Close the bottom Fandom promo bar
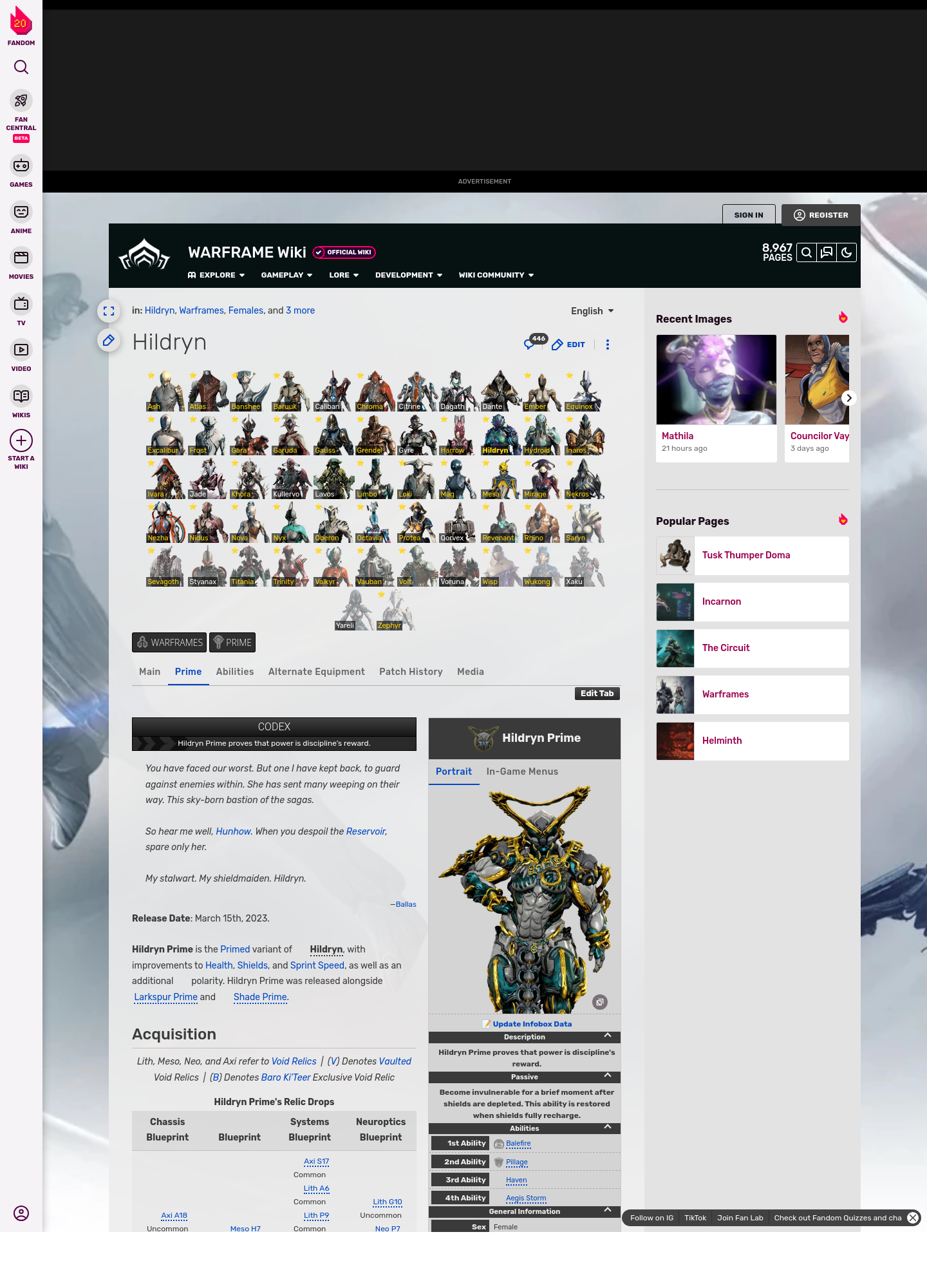The height and width of the screenshot is (1288, 927). pyautogui.click(x=912, y=1218)
